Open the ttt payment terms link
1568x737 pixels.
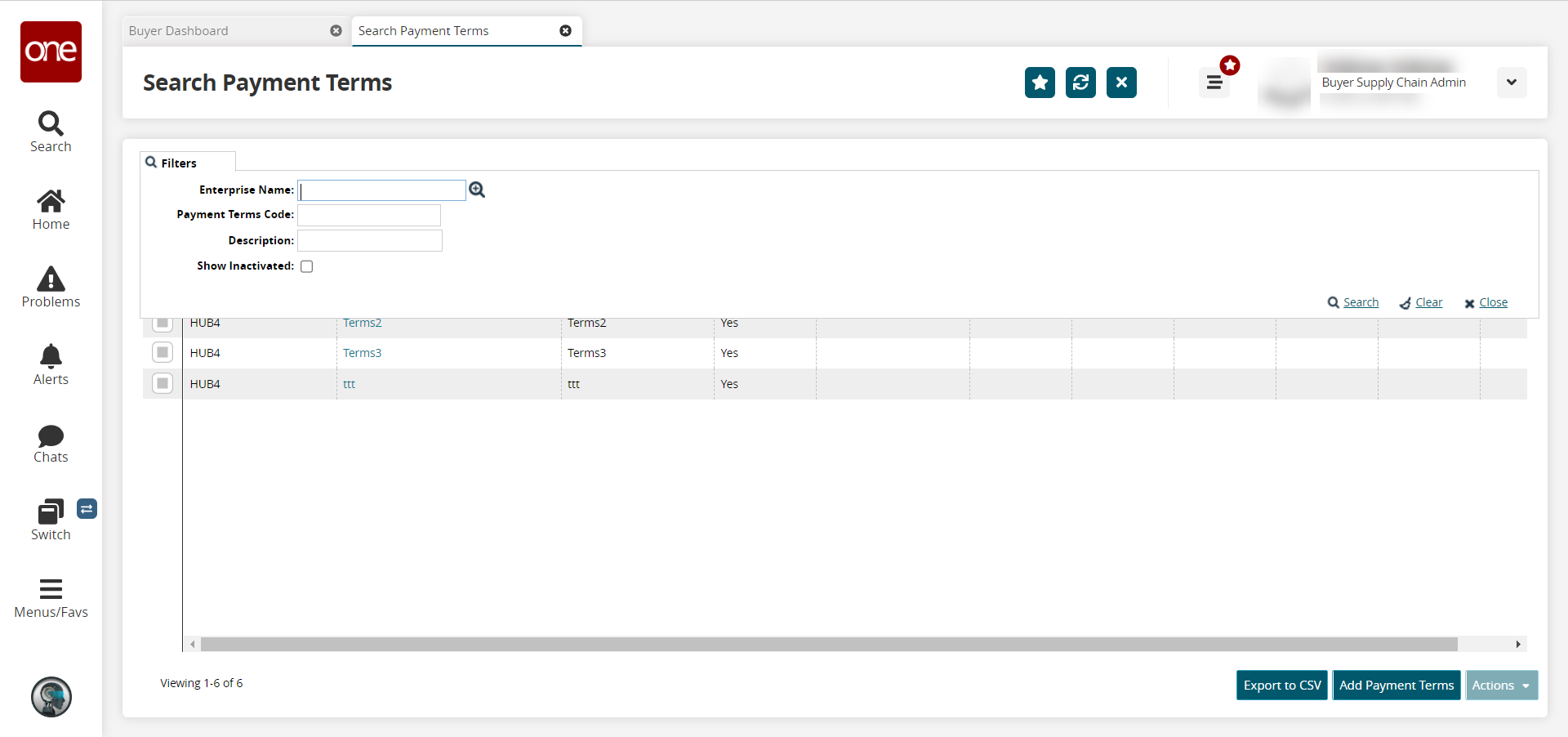(349, 384)
